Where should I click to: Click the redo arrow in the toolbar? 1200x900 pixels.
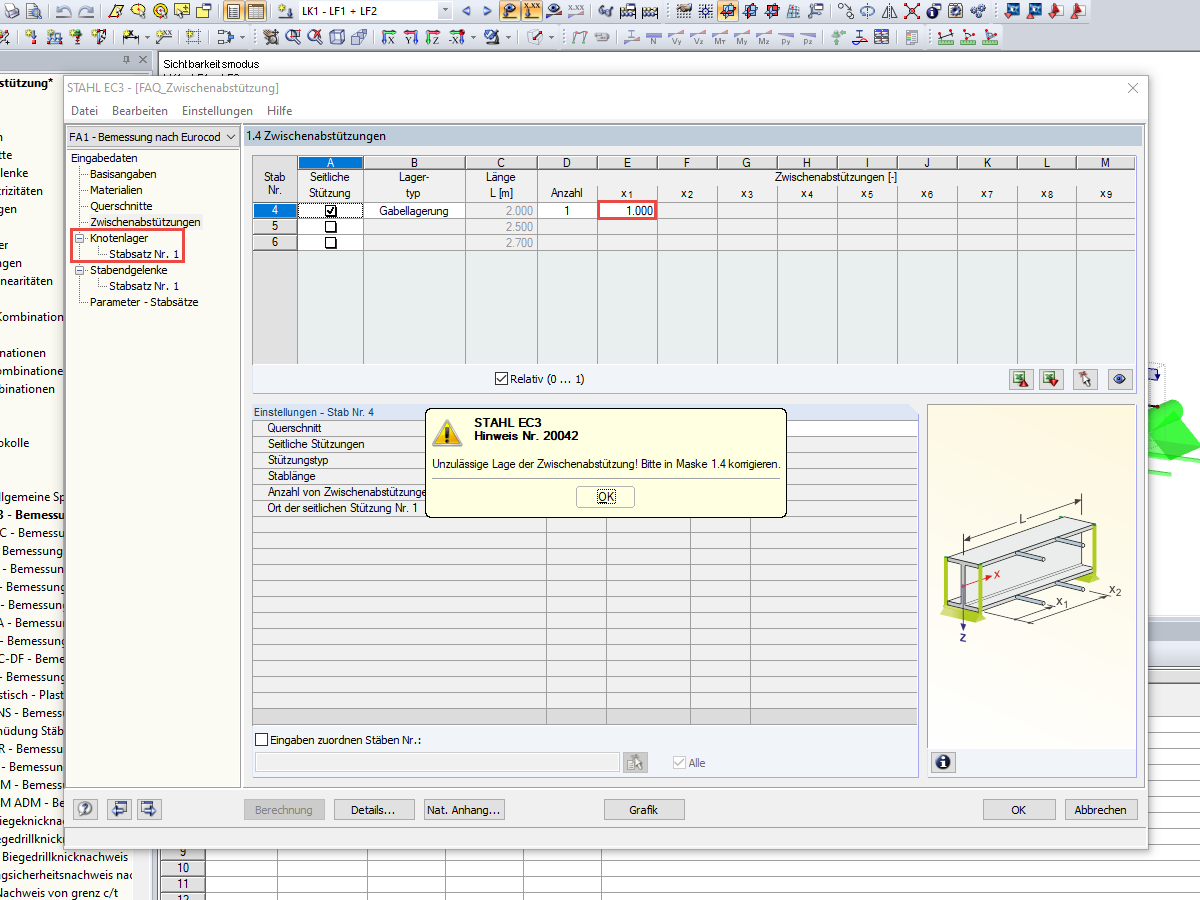(86, 11)
